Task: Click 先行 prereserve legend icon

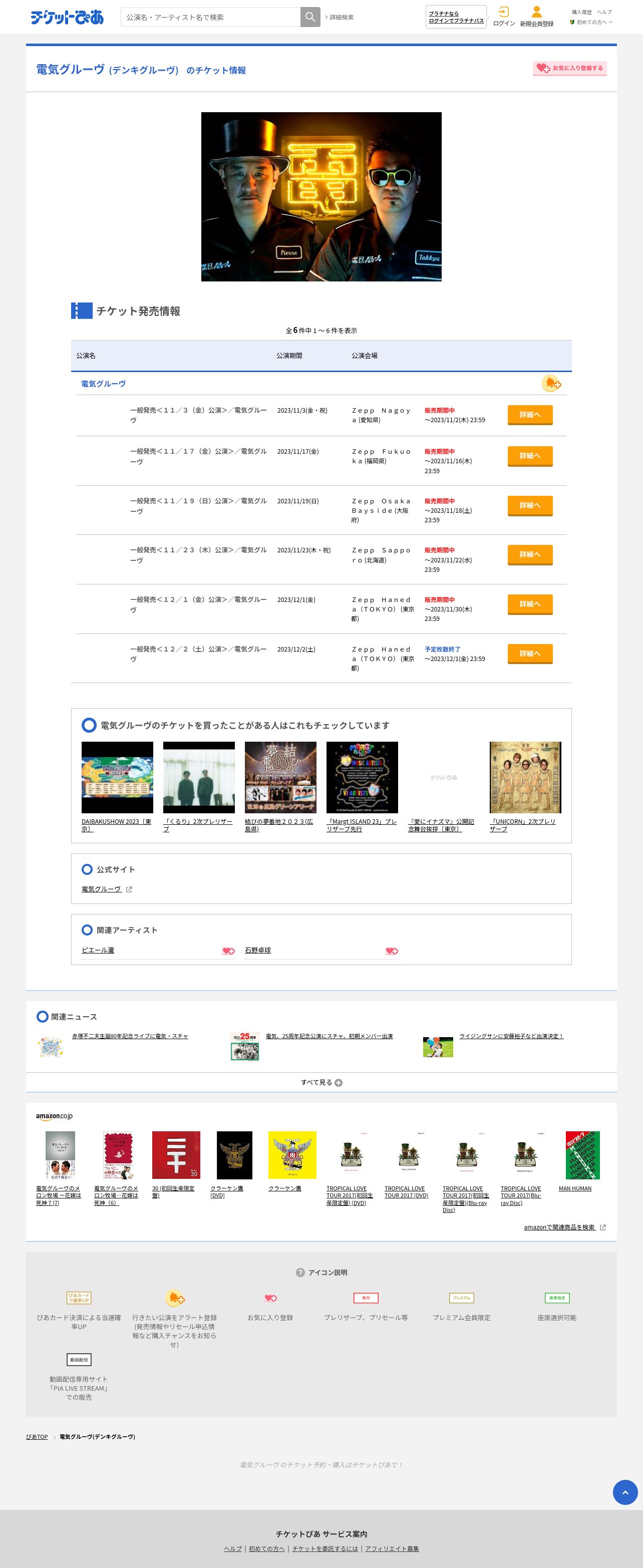Action: [366, 1298]
